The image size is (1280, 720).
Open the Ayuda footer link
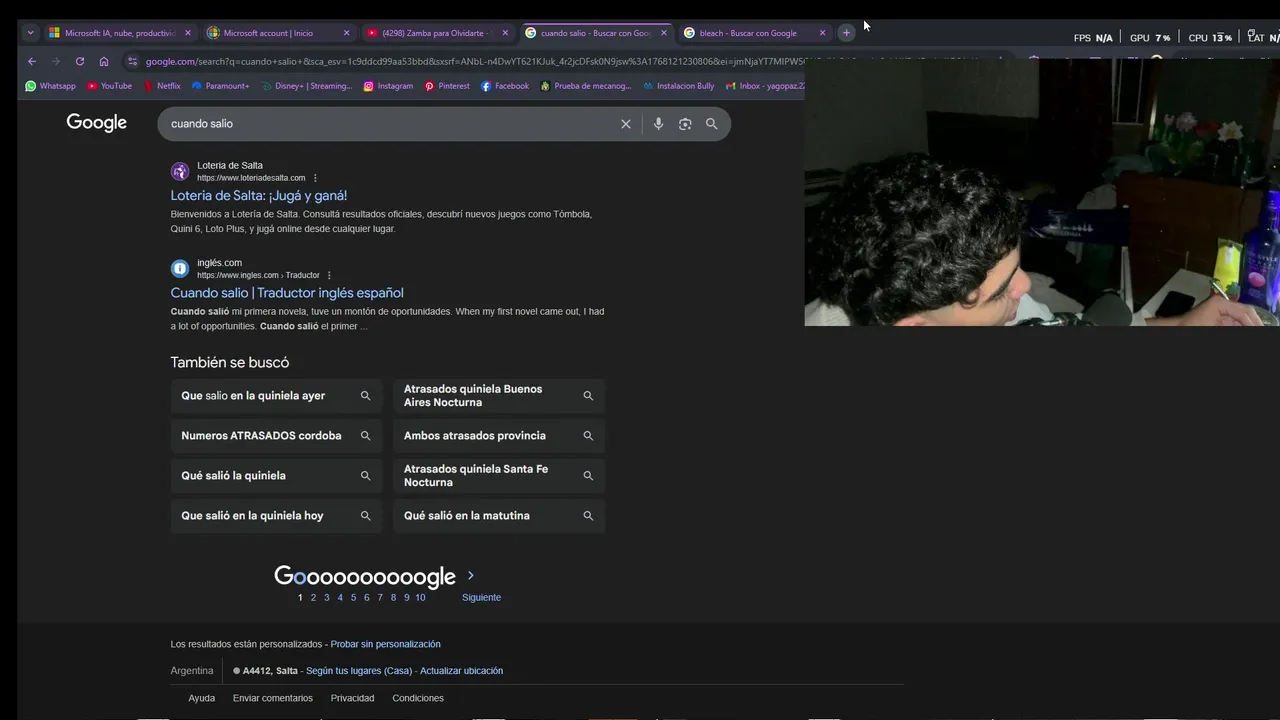click(x=202, y=698)
